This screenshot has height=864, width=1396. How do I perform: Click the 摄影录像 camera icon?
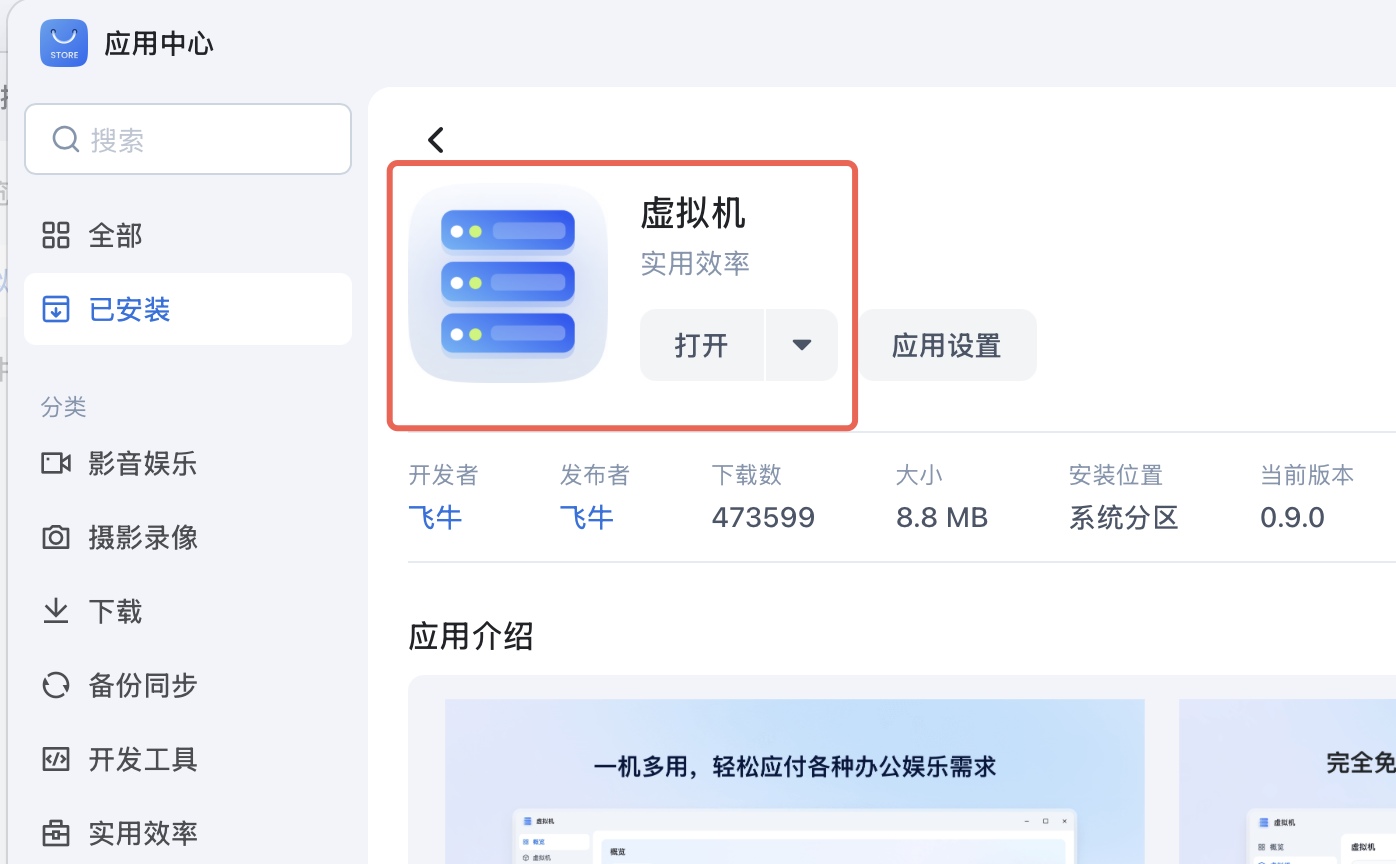click(56, 537)
